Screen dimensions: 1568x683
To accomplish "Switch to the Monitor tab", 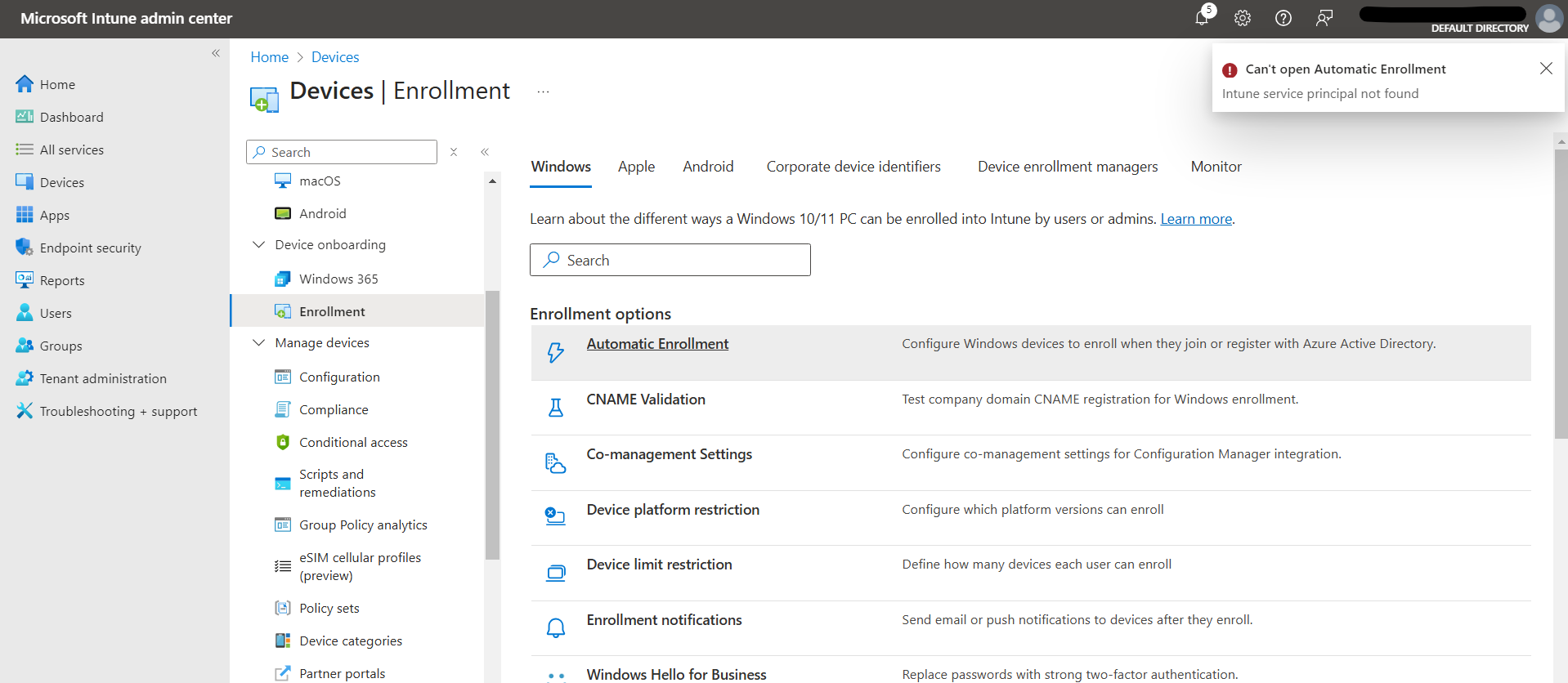I will [1216, 167].
